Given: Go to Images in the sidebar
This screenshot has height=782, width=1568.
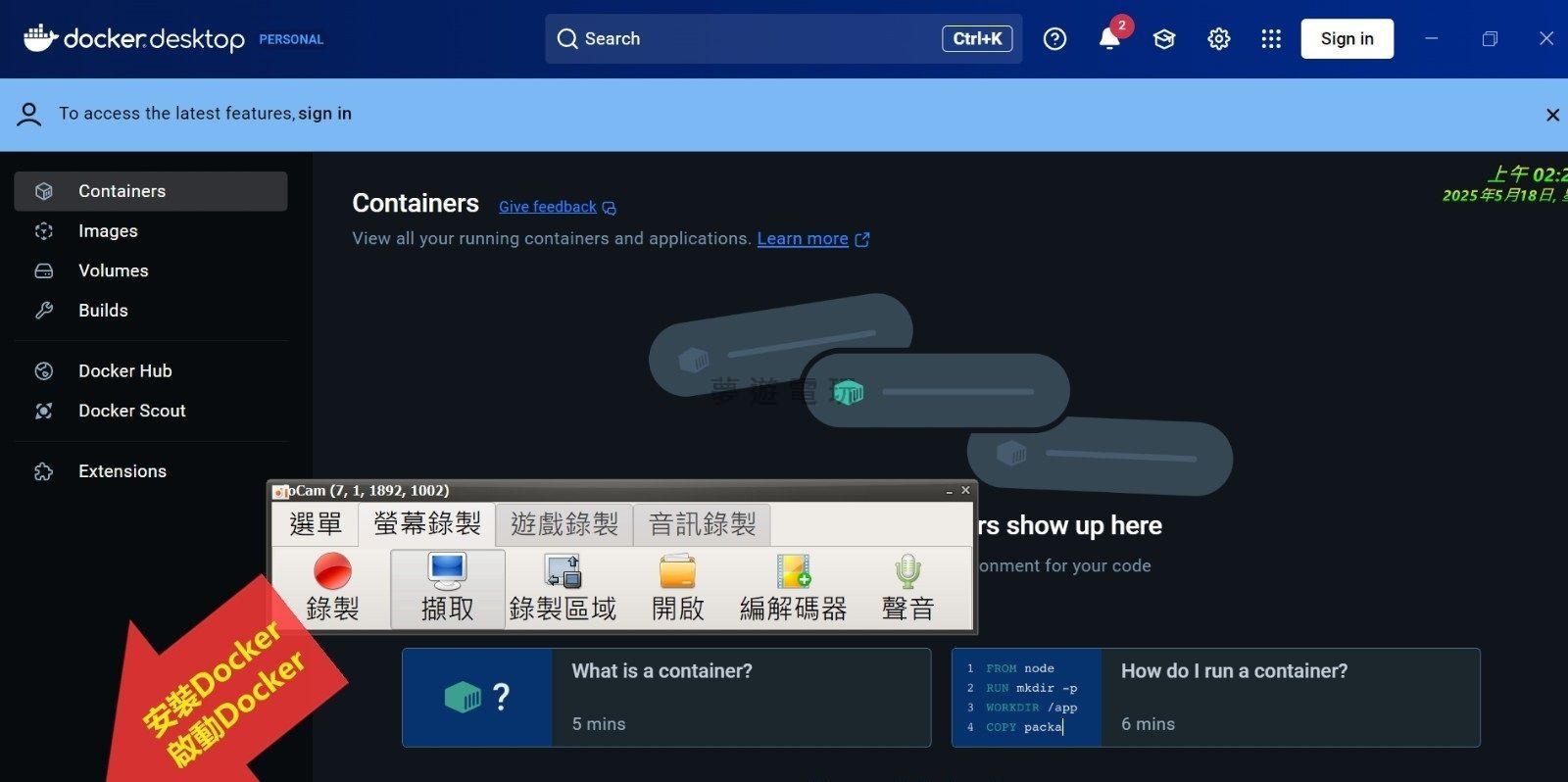Looking at the screenshot, I should (108, 231).
